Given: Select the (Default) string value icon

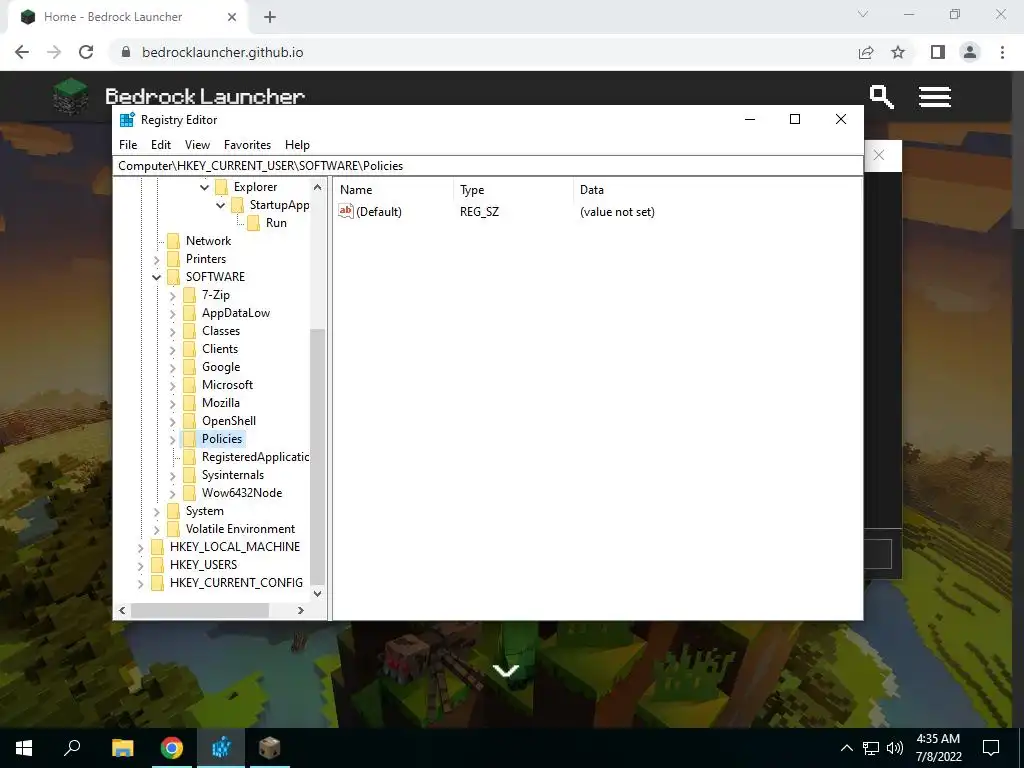Looking at the screenshot, I should click(345, 211).
